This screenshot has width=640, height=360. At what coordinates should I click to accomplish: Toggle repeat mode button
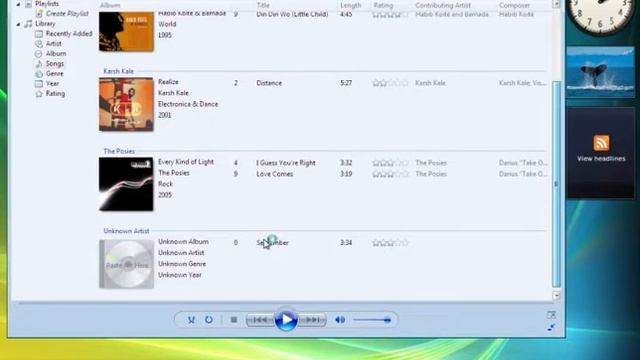tap(209, 320)
